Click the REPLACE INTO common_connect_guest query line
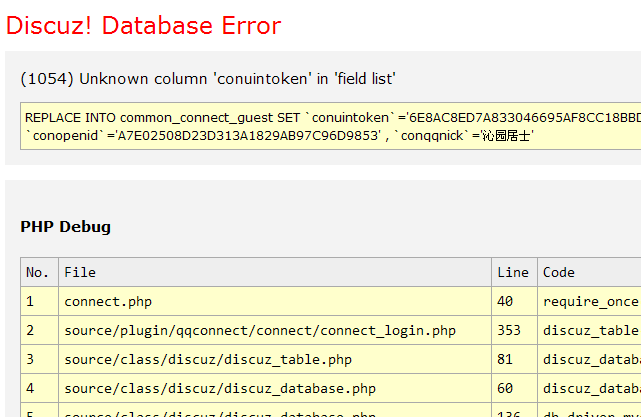This screenshot has width=641, height=417. [x=330, y=117]
